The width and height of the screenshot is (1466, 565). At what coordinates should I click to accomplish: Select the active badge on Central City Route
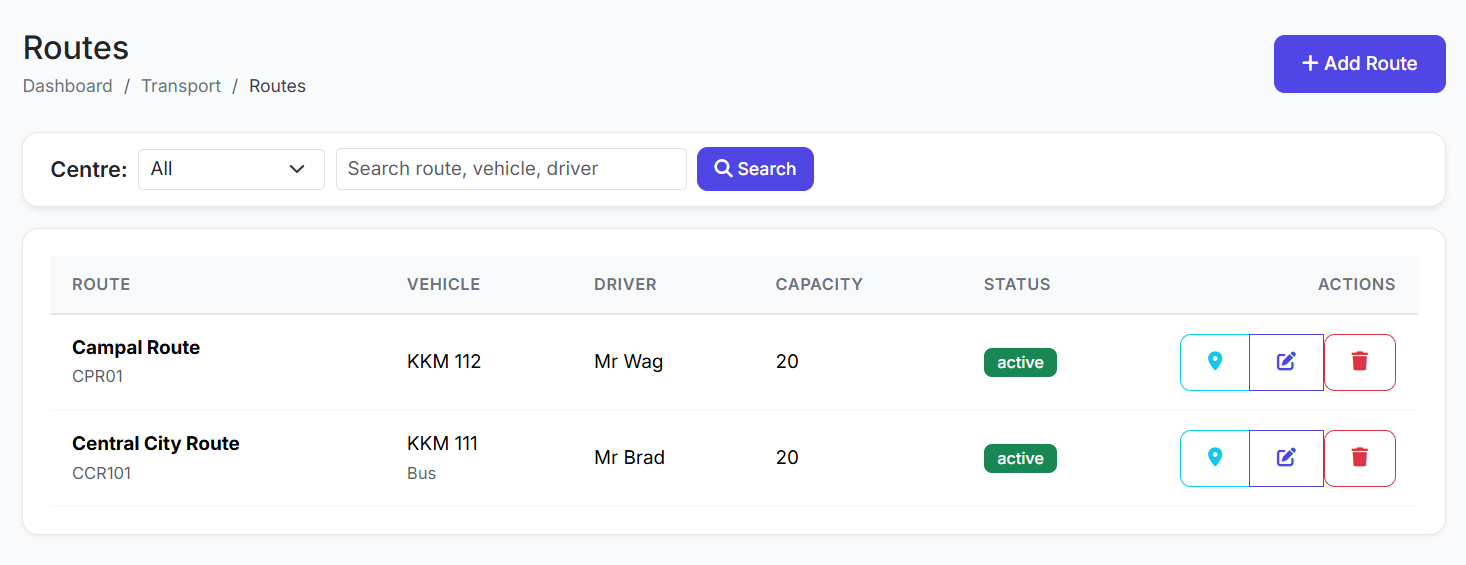1020,458
